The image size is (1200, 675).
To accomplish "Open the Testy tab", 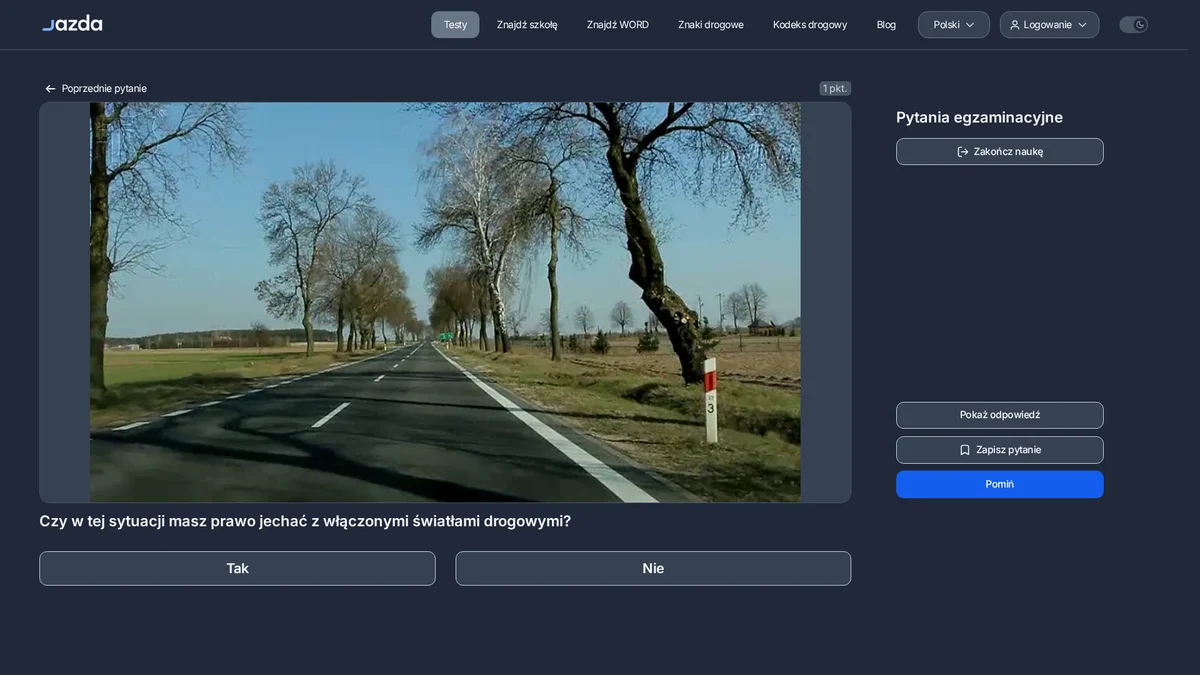I will (x=455, y=25).
